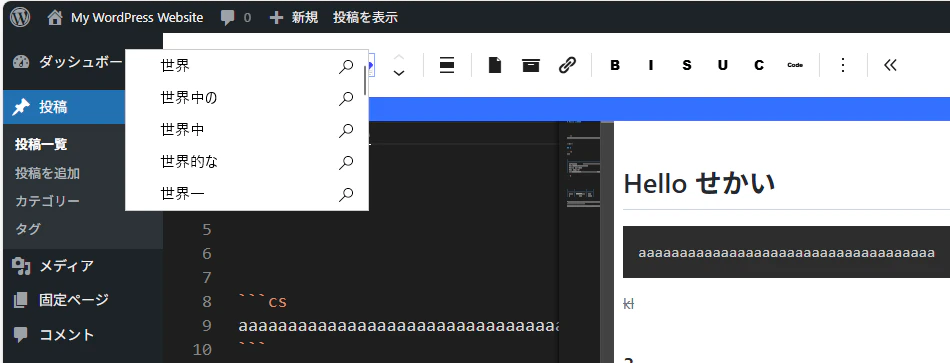This screenshot has width=950, height=363.
Task: Open 投稿を追加 submenu
Action: [x=47, y=173]
